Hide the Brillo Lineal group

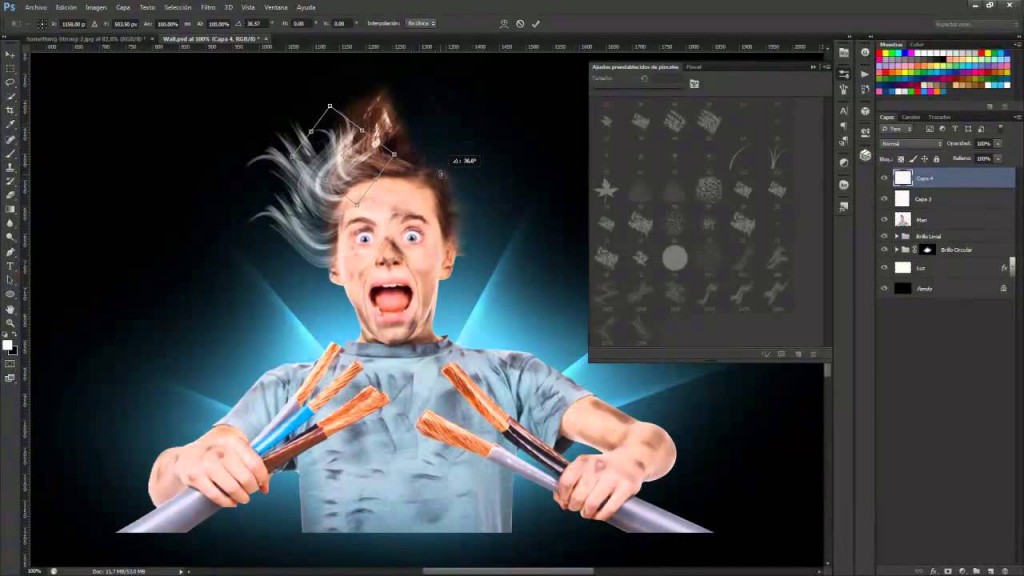pos(884,236)
